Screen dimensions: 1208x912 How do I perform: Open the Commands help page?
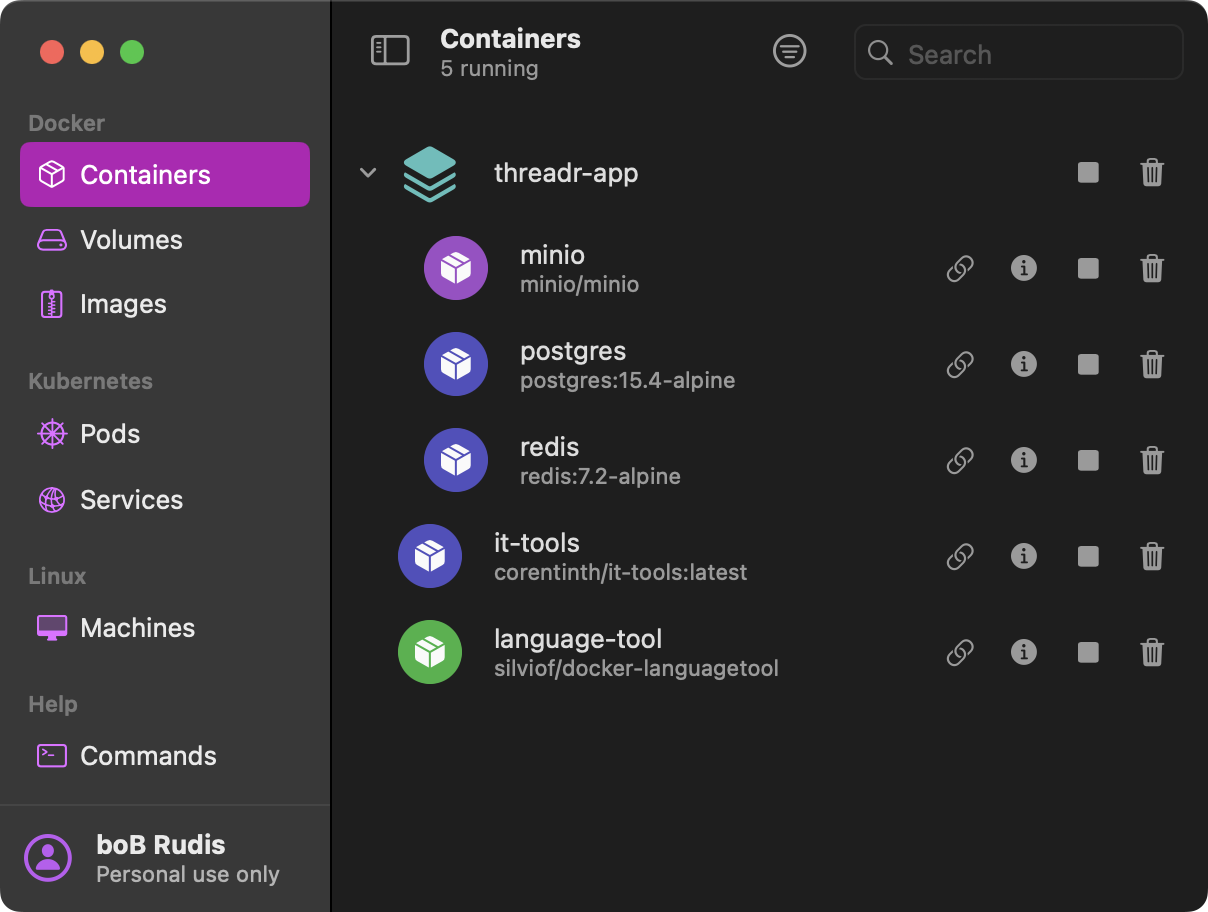[147, 756]
